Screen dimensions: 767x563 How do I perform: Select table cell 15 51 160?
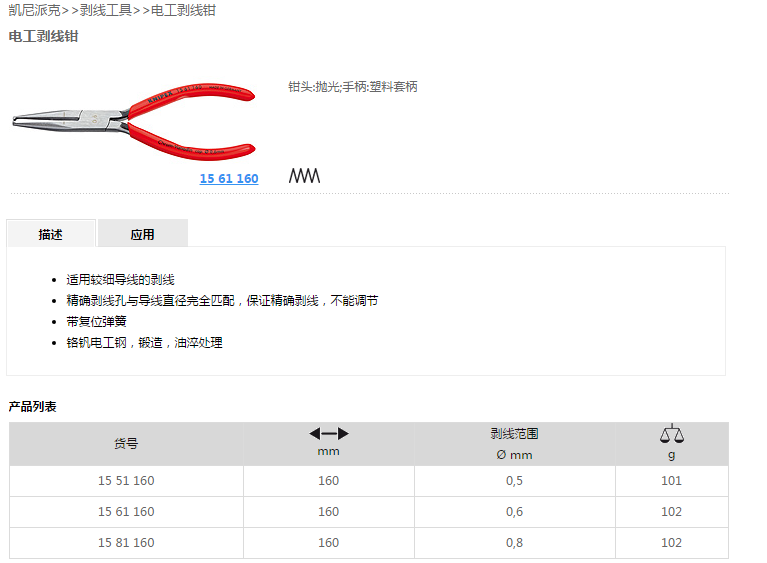tap(126, 481)
